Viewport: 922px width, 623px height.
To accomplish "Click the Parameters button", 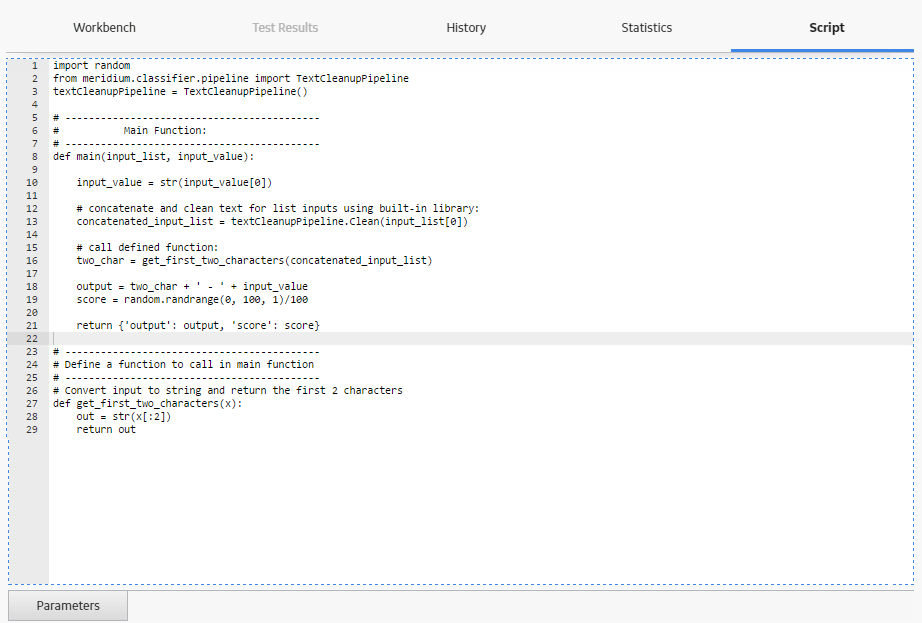I will coord(67,605).
